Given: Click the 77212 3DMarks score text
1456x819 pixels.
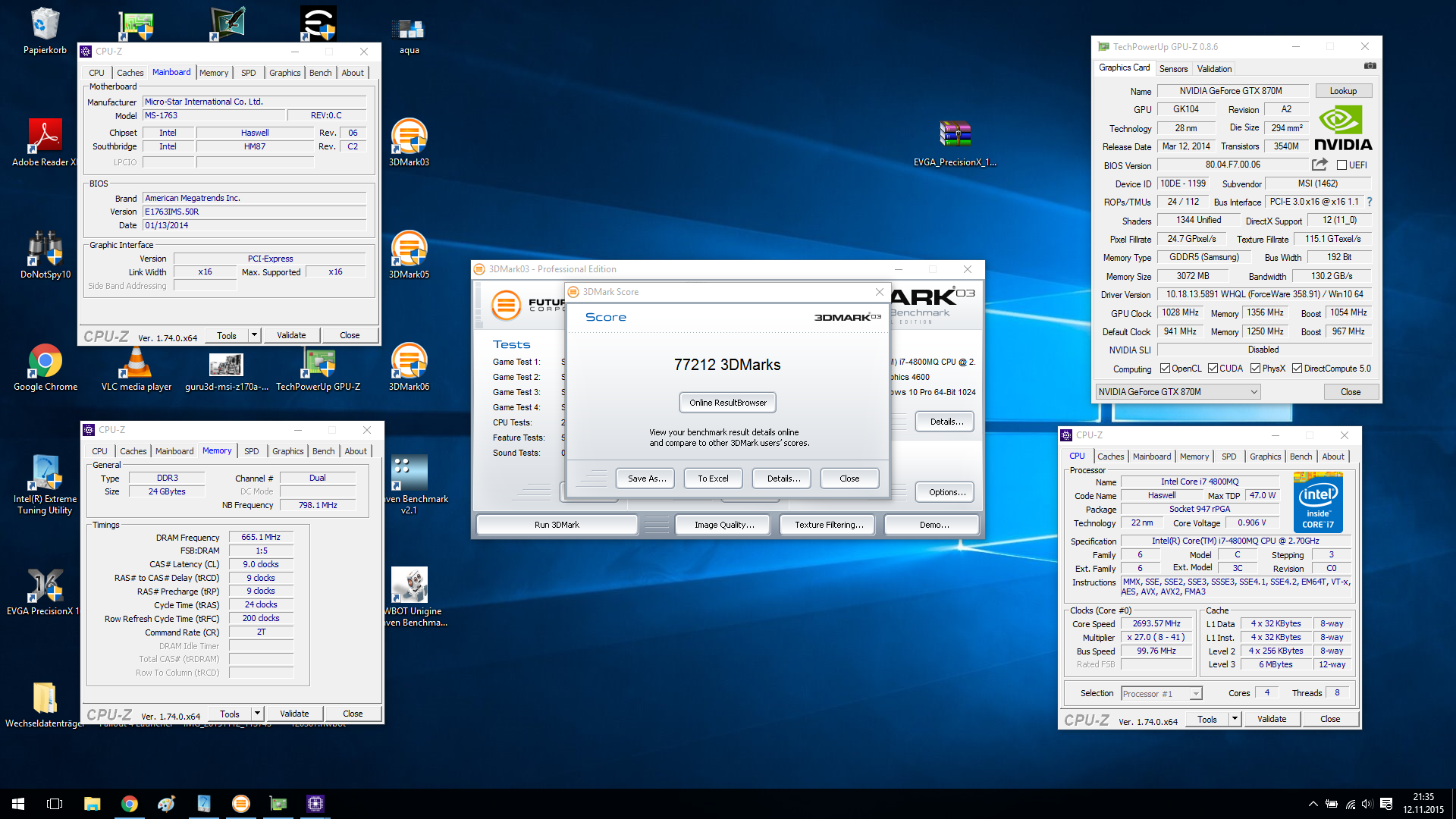Looking at the screenshot, I should pos(726,365).
